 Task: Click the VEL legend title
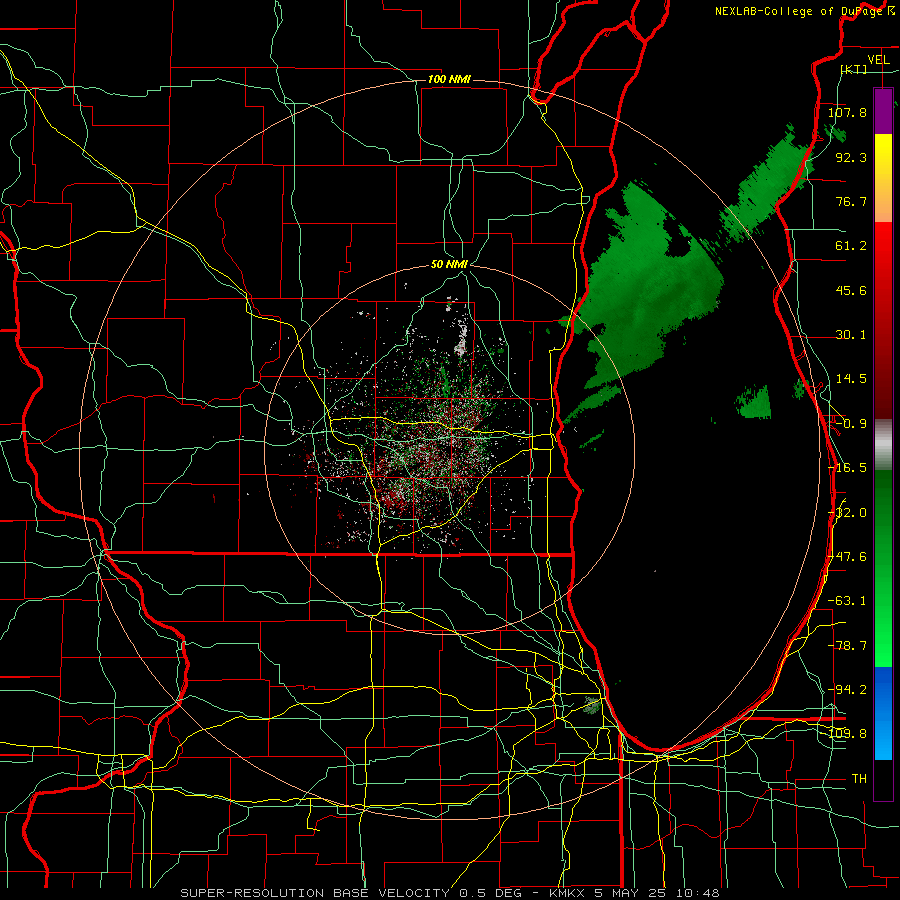pyautogui.click(x=878, y=60)
